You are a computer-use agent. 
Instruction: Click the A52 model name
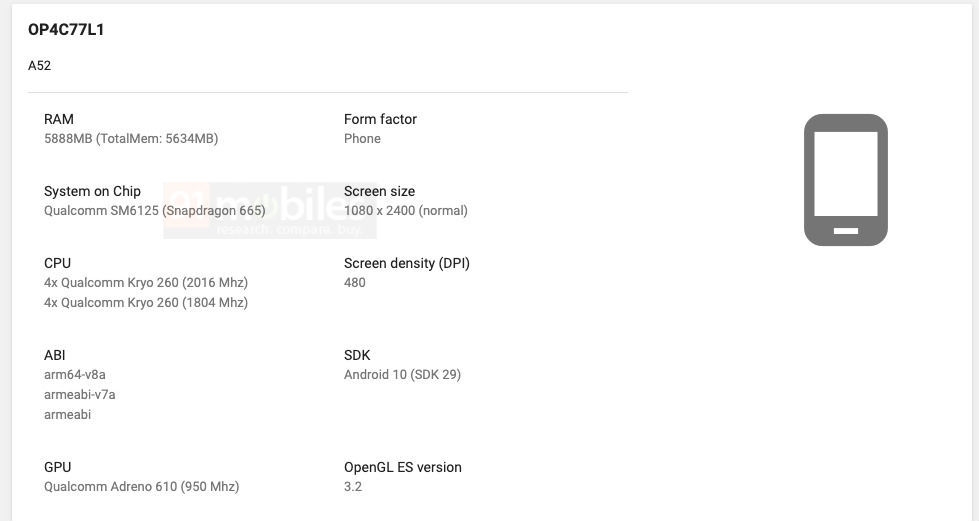(40, 66)
